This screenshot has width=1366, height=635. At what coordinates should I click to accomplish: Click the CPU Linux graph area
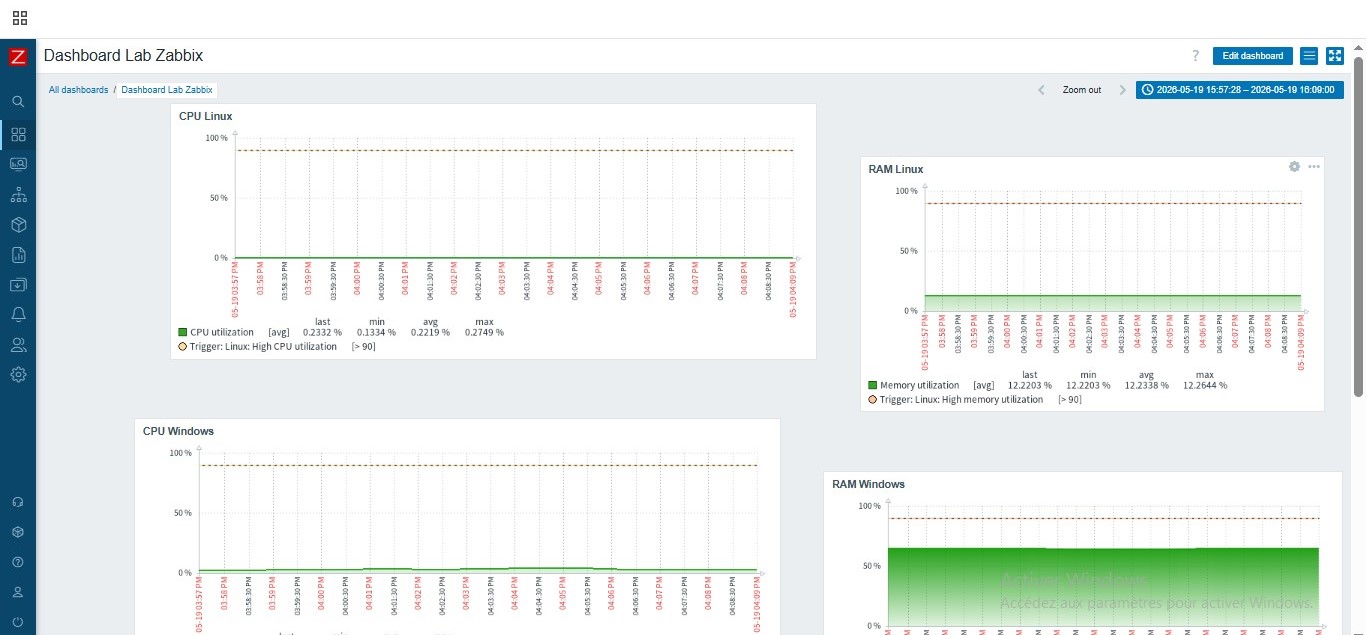click(514, 198)
